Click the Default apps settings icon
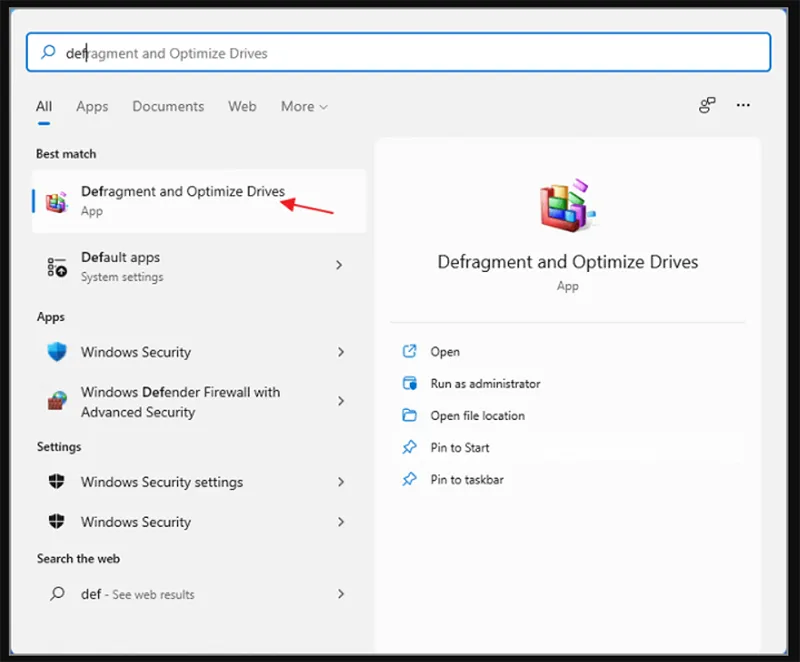Viewport: 800px width, 662px height. 57,267
